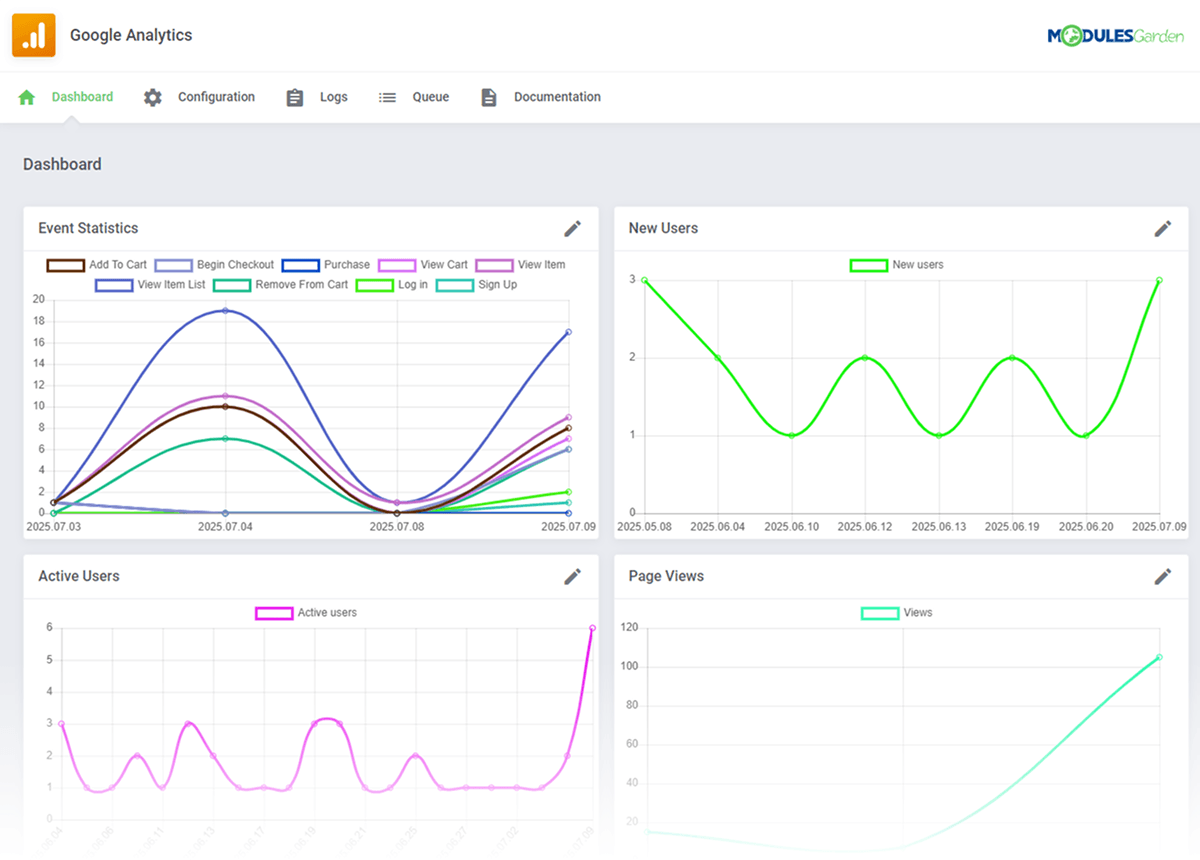This screenshot has height=860, width=1200.
Task: Click the Active Users panel title
Action: [79, 576]
